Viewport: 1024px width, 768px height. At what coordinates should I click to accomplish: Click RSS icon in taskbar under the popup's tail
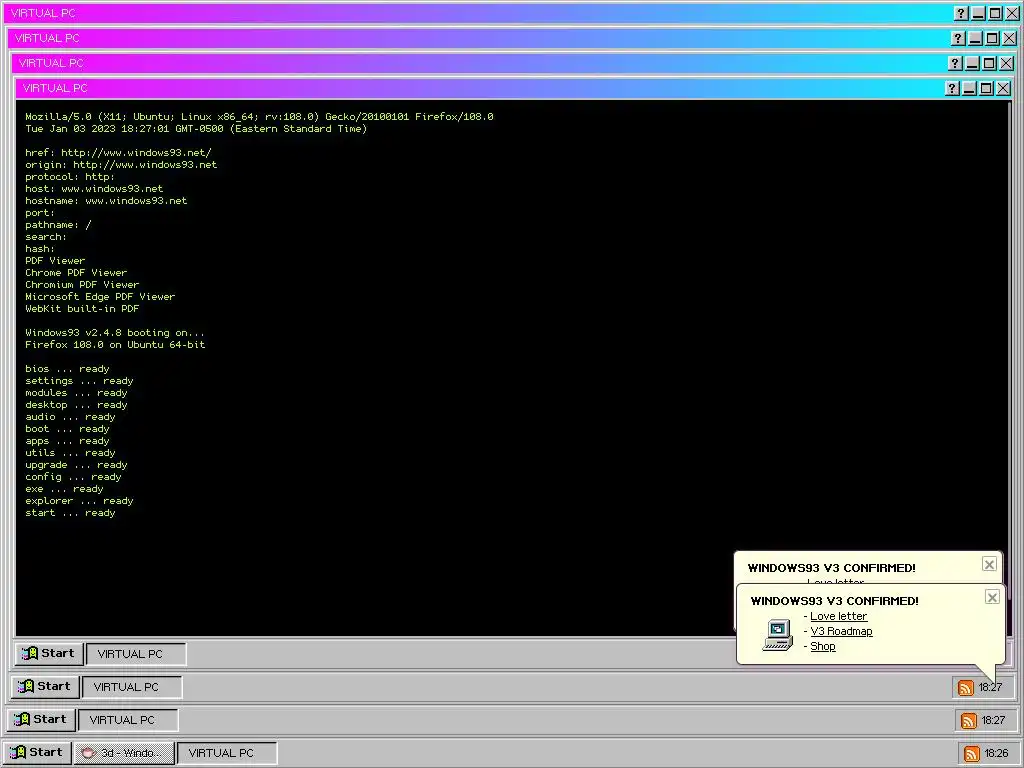[x=966, y=688]
